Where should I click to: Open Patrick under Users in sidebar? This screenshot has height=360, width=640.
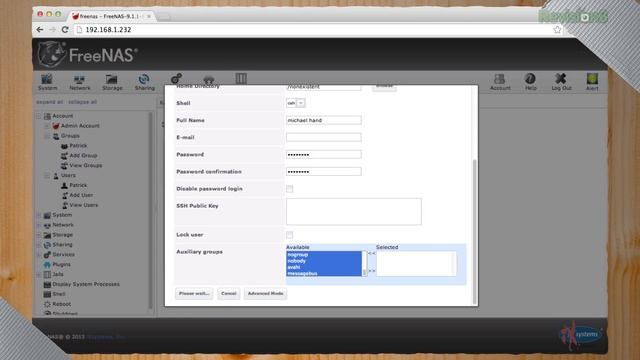click(78, 185)
